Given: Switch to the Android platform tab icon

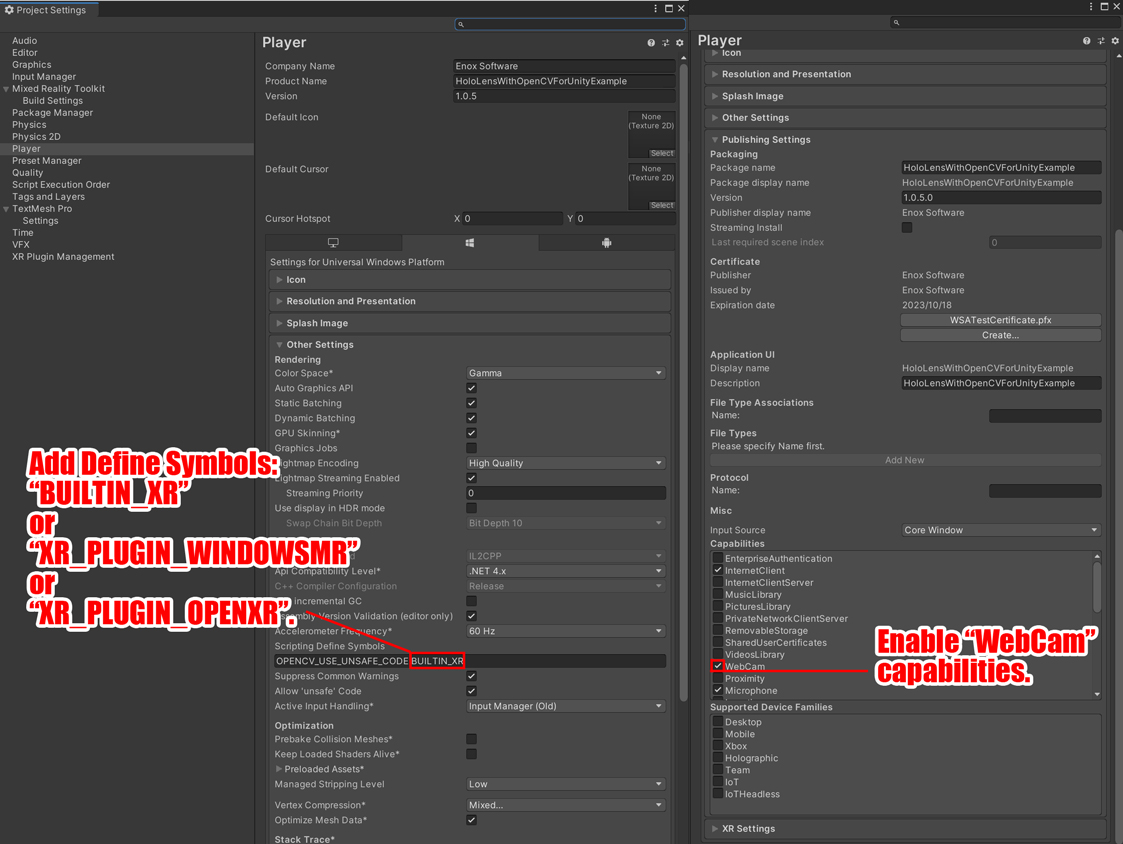Looking at the screenshot, I should tap(606, 243).
